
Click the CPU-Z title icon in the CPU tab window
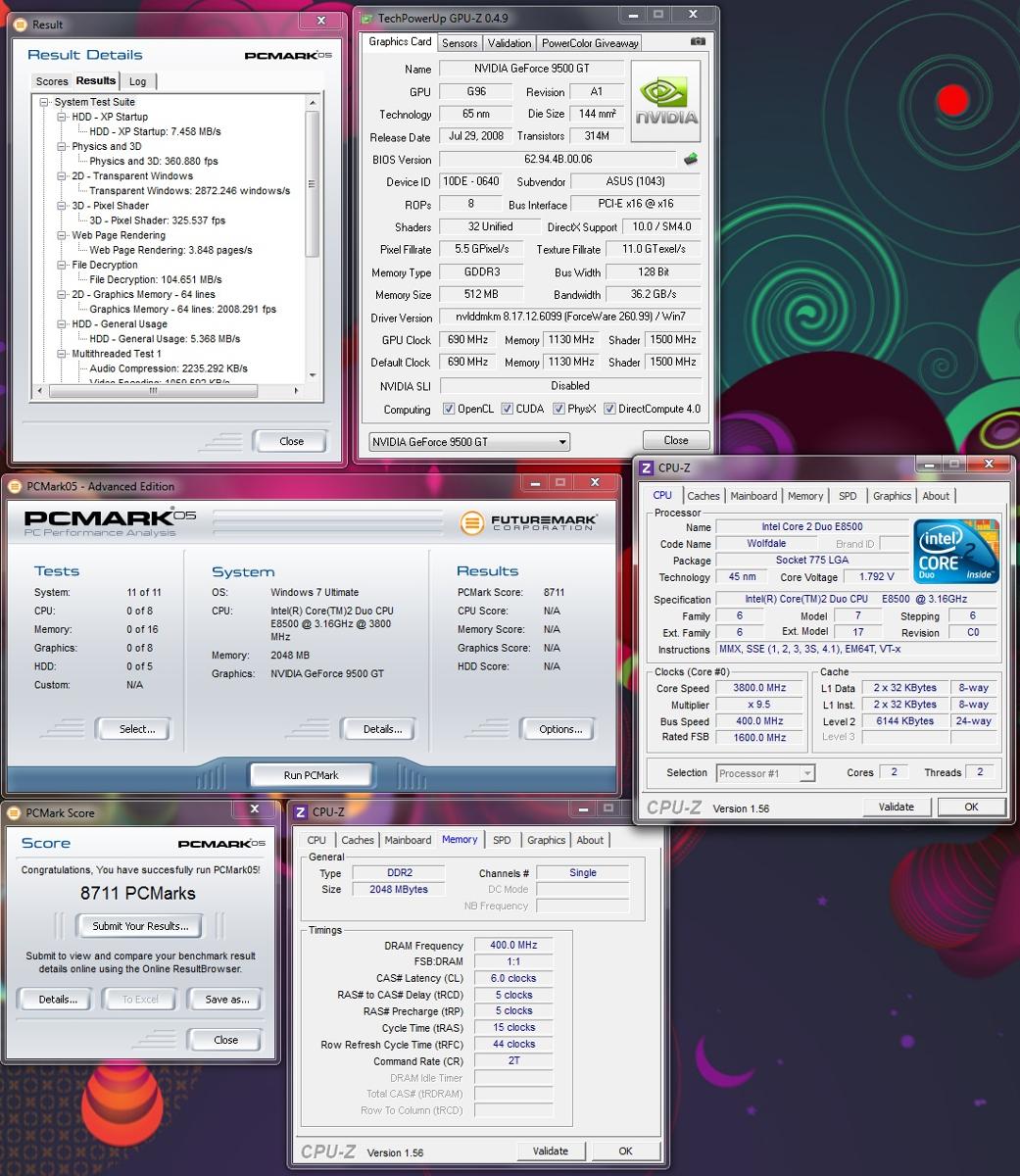pyautogui.click(x=646, y=468)
